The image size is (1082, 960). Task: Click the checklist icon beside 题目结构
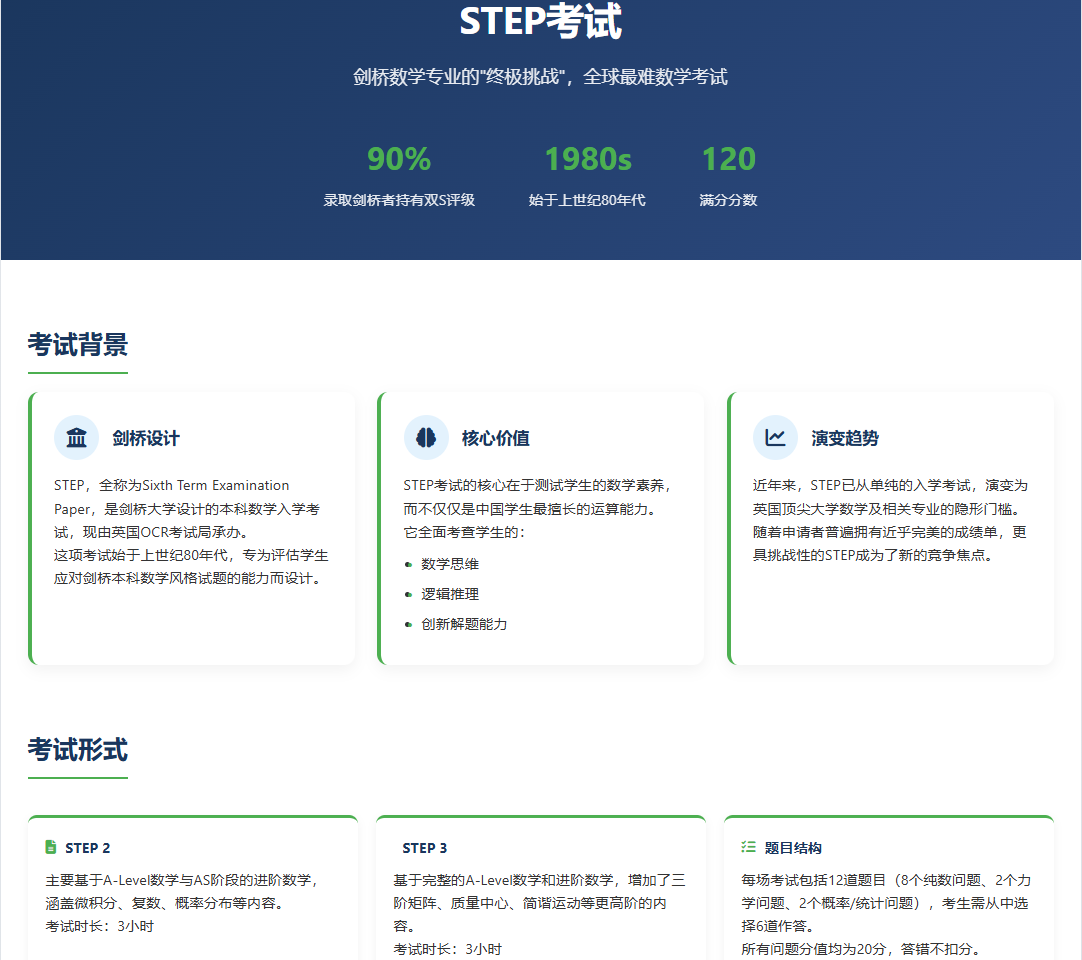point(748,848)
